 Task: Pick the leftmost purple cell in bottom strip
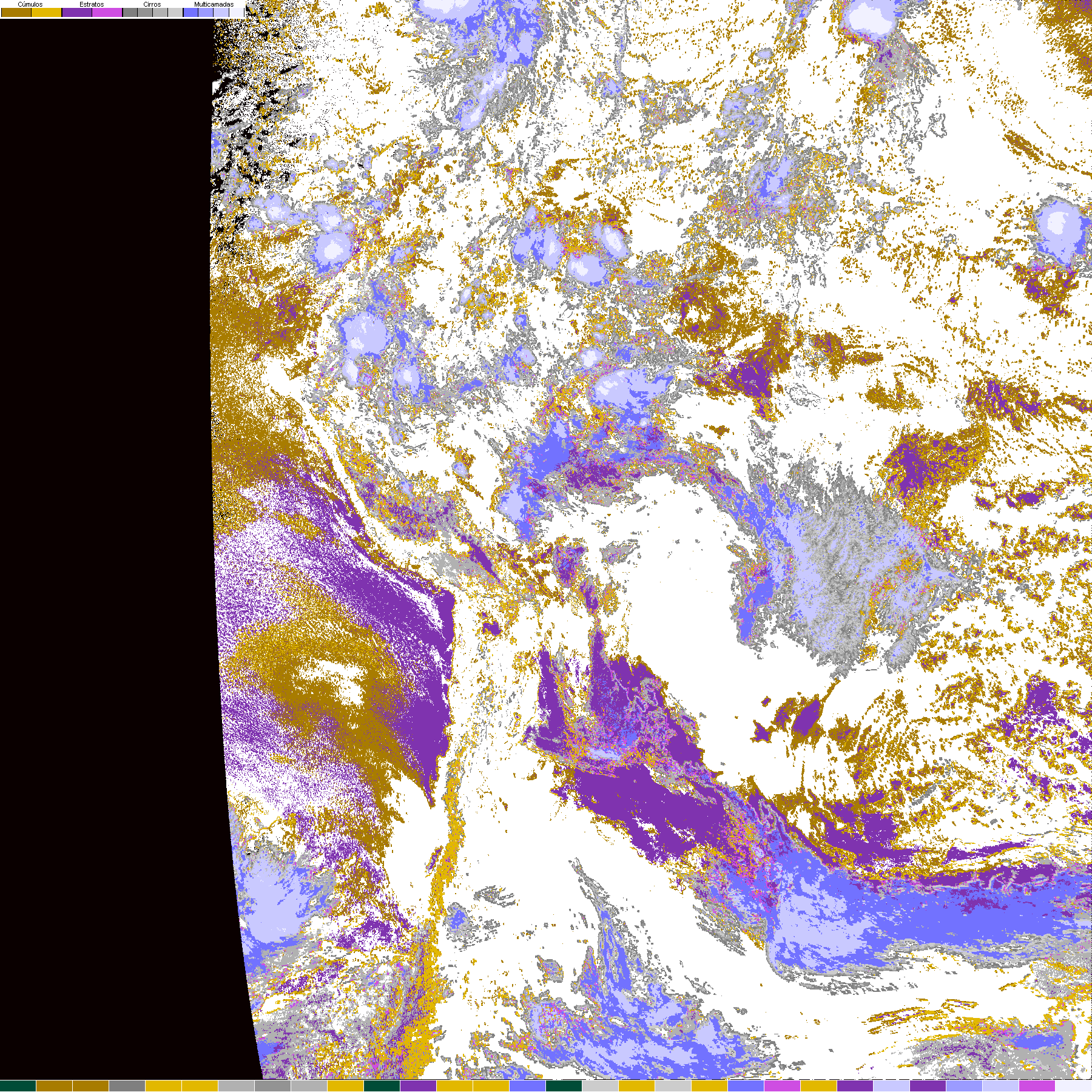coord(419,1086)
